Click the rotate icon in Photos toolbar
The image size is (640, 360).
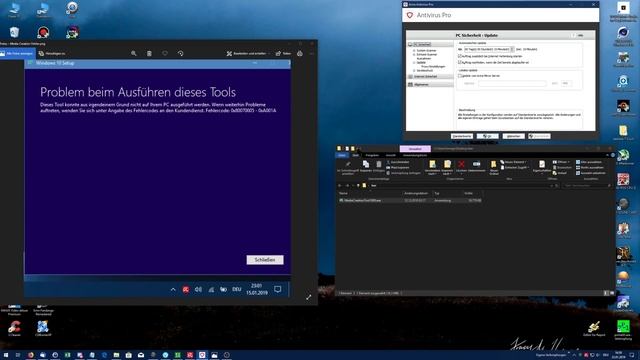pos(180,53)
